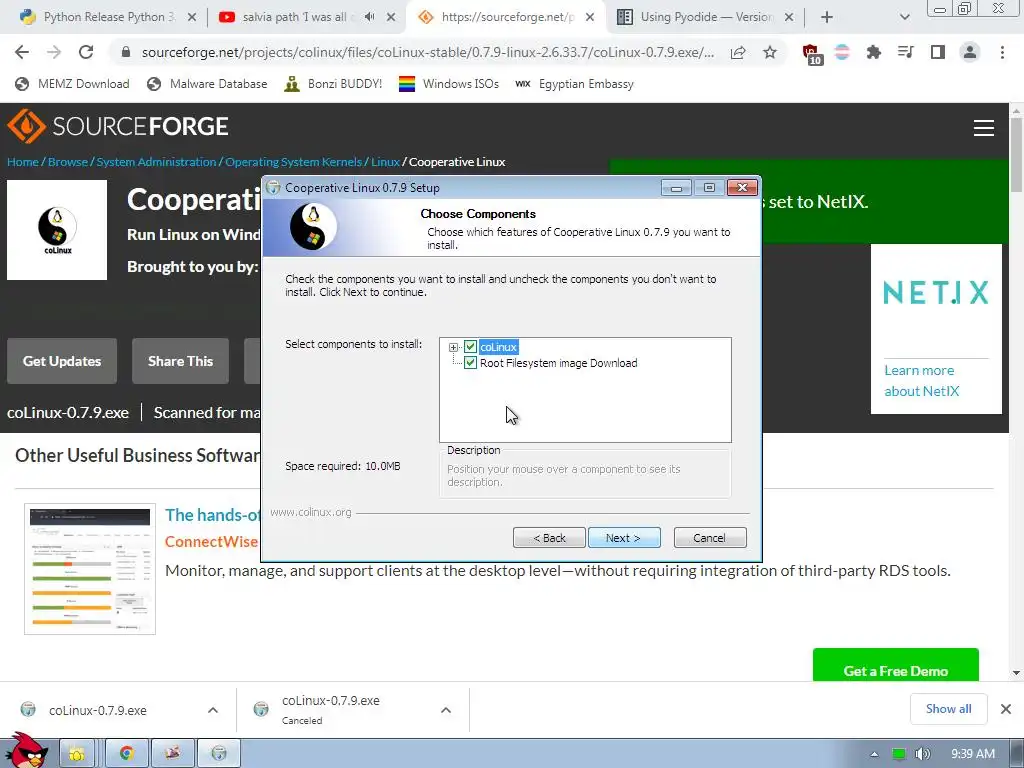Open SourceForge hamburger menu
This screenshot has height=768, width=1024.
(984, 128)
